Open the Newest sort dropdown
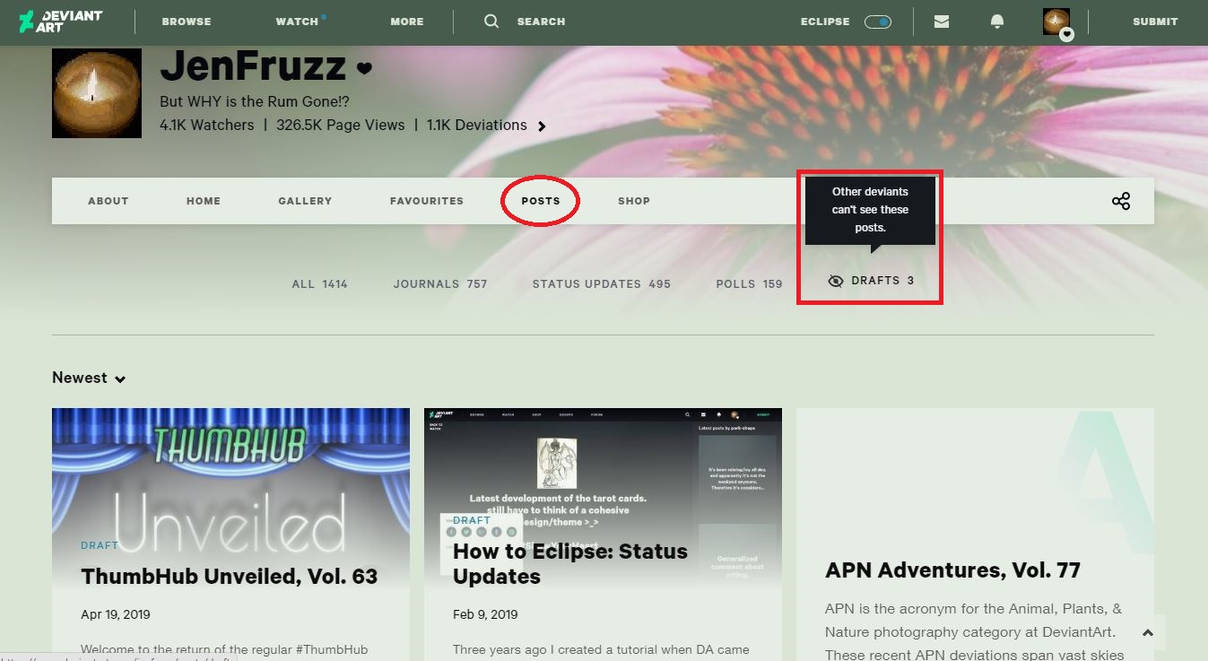Screen dimensions: 1208x661 click(x=89, y=378)
